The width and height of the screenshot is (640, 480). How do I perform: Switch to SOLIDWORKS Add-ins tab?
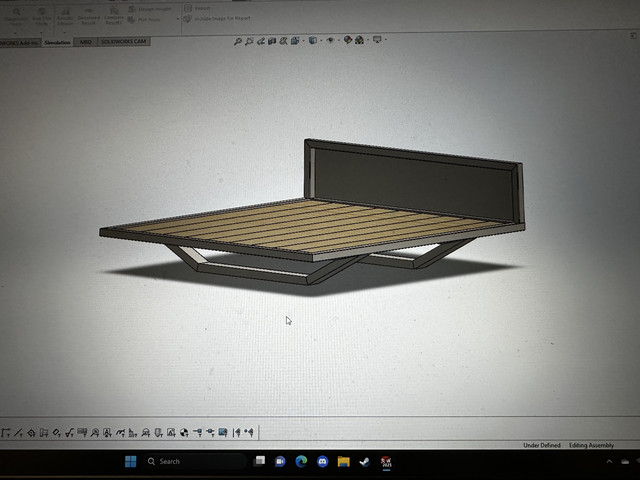point(20,42)
